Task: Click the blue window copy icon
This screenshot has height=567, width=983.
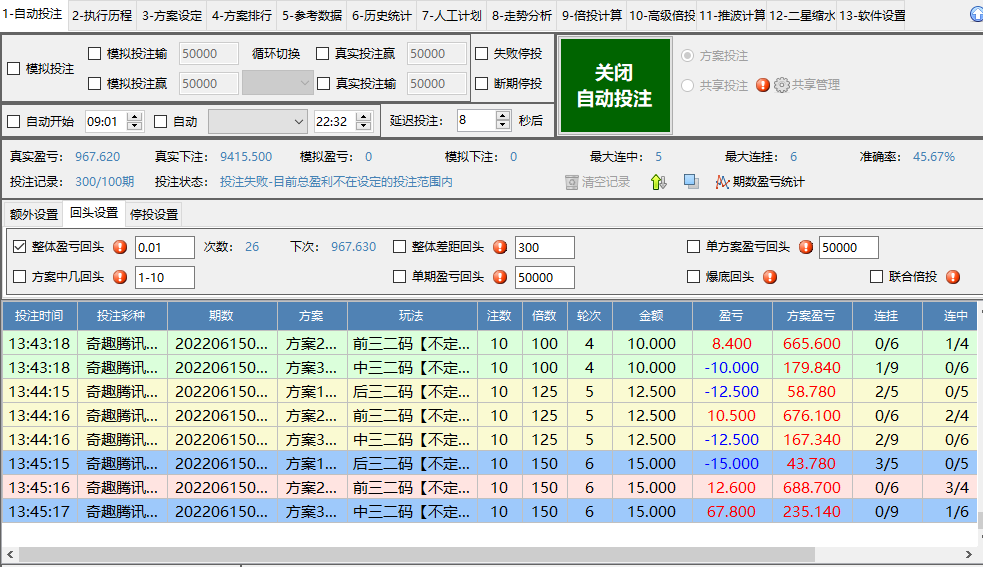Action: point(691,182)
